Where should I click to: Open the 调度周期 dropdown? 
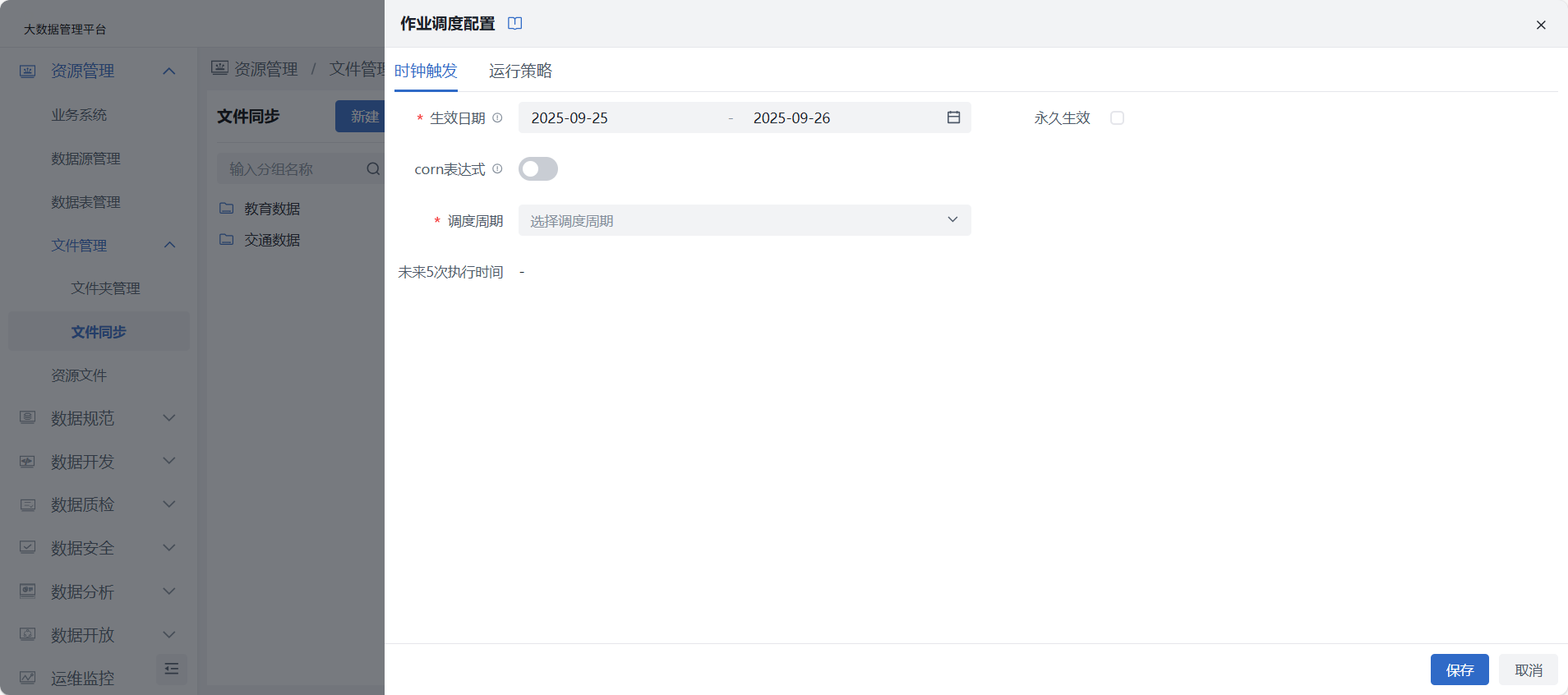[x=744, y=220]
